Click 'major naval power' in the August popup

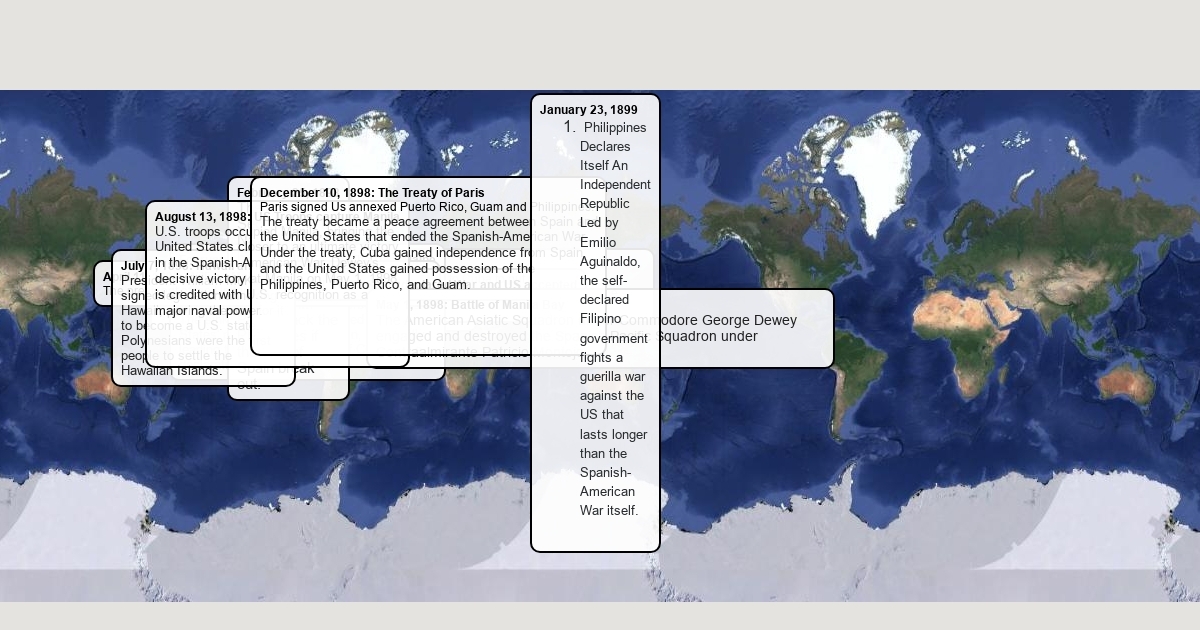pos(194,311)
